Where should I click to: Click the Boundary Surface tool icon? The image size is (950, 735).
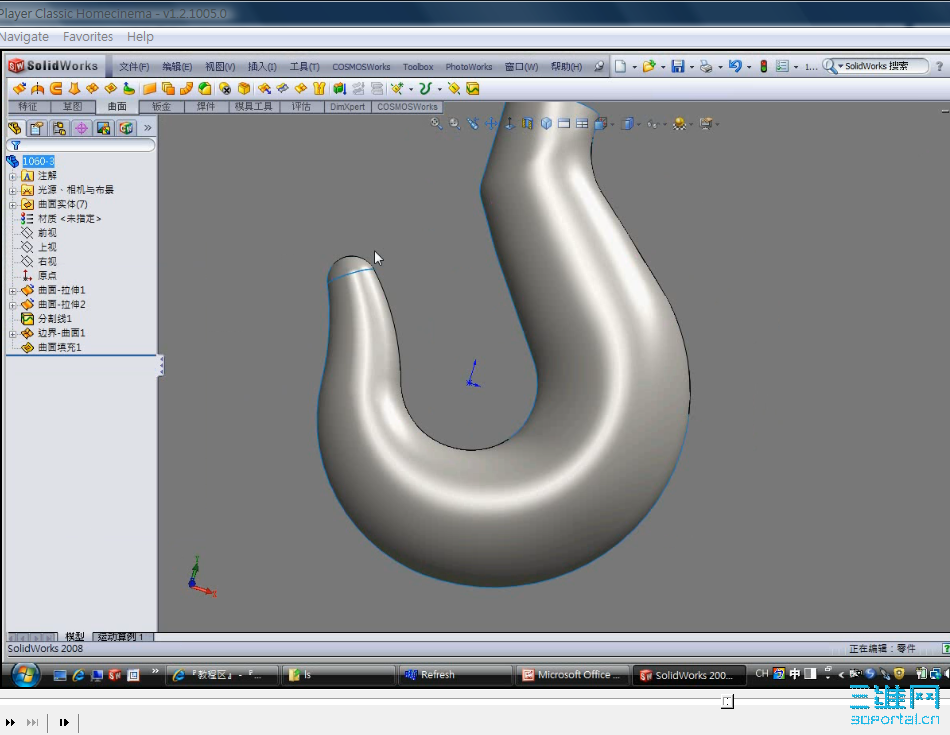point(92,88)
